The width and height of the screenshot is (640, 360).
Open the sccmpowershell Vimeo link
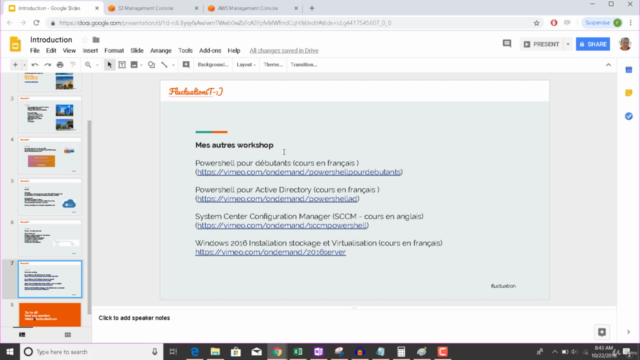(282, 225)
